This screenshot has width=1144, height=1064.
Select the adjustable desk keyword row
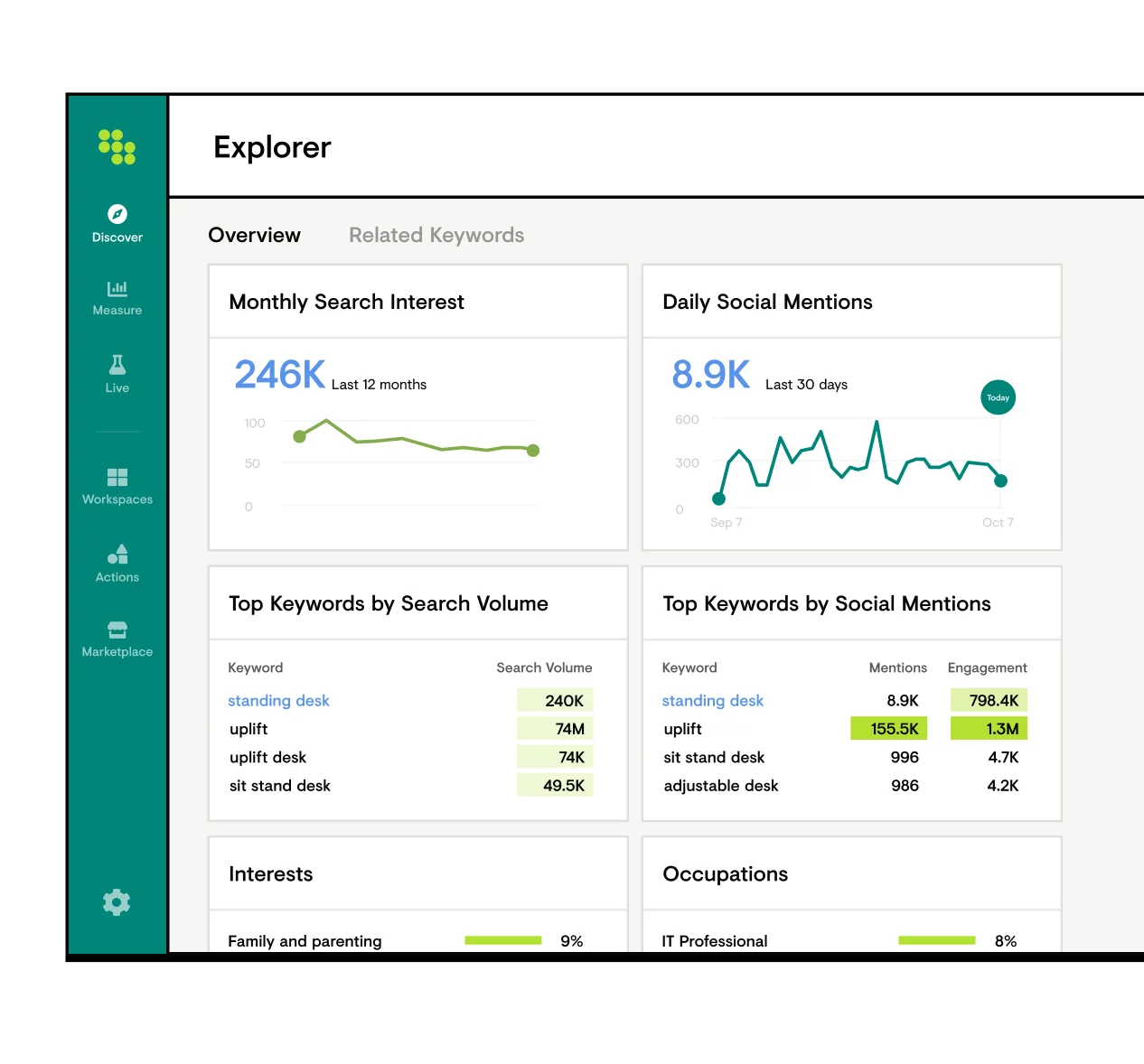[844, 786]
